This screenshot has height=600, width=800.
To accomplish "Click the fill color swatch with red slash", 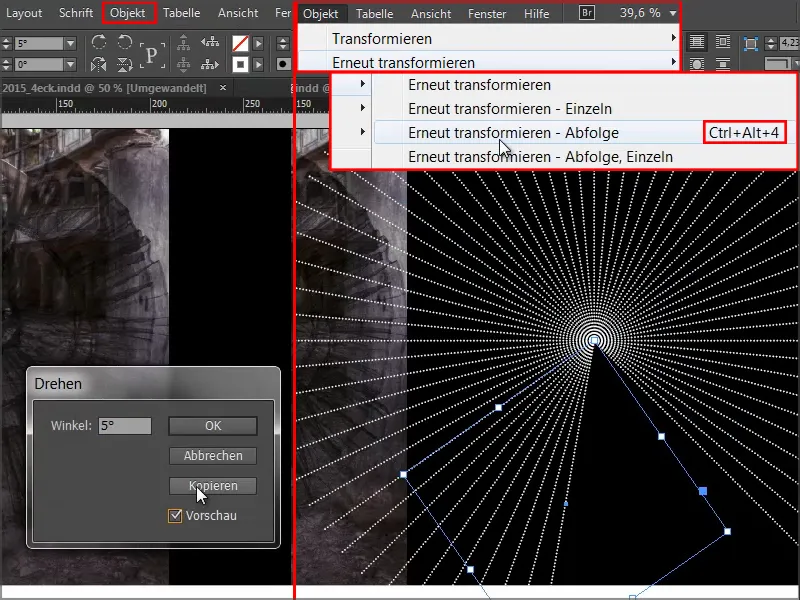I will [240, 43].
